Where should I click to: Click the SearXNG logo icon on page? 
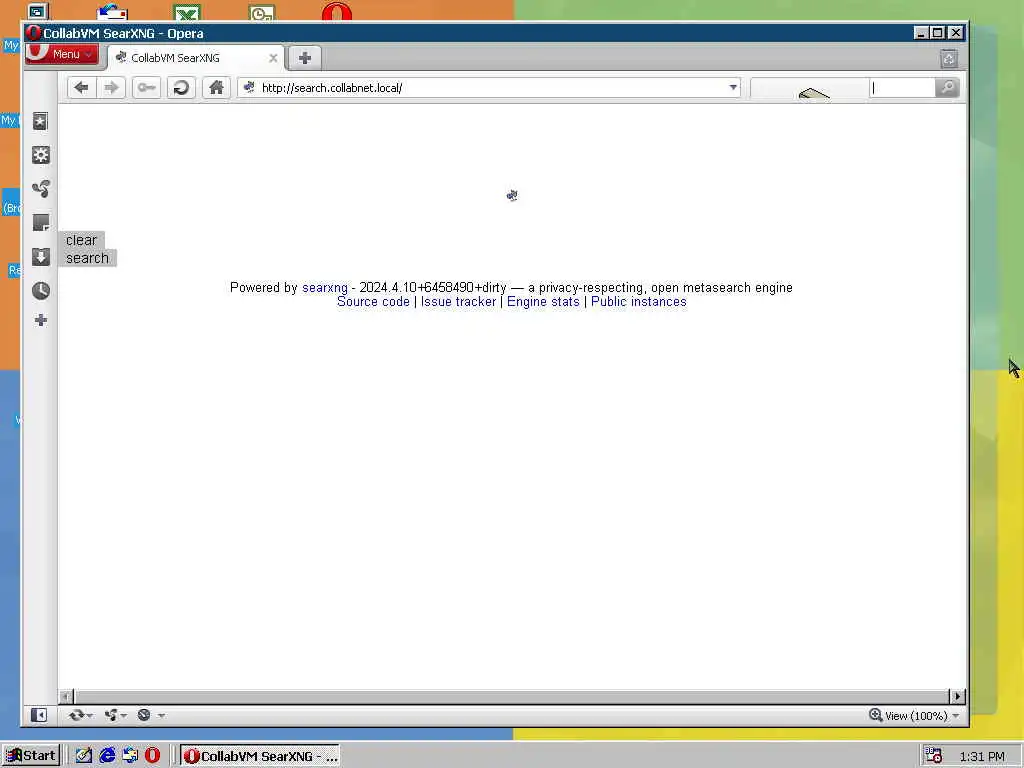tap(512, 195)
